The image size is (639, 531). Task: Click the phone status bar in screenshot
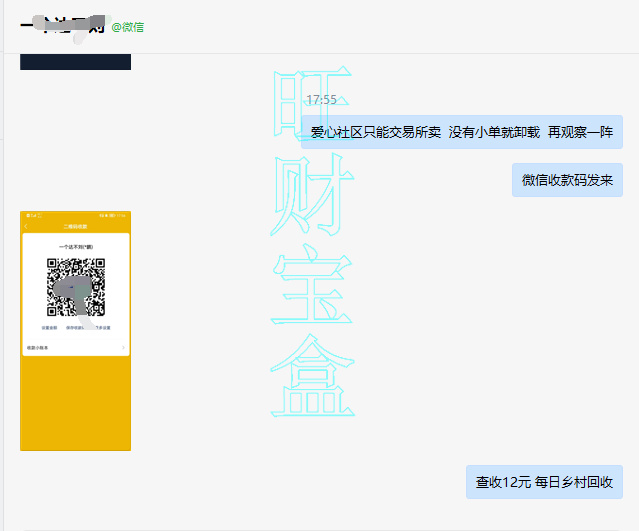pos(75,215)
